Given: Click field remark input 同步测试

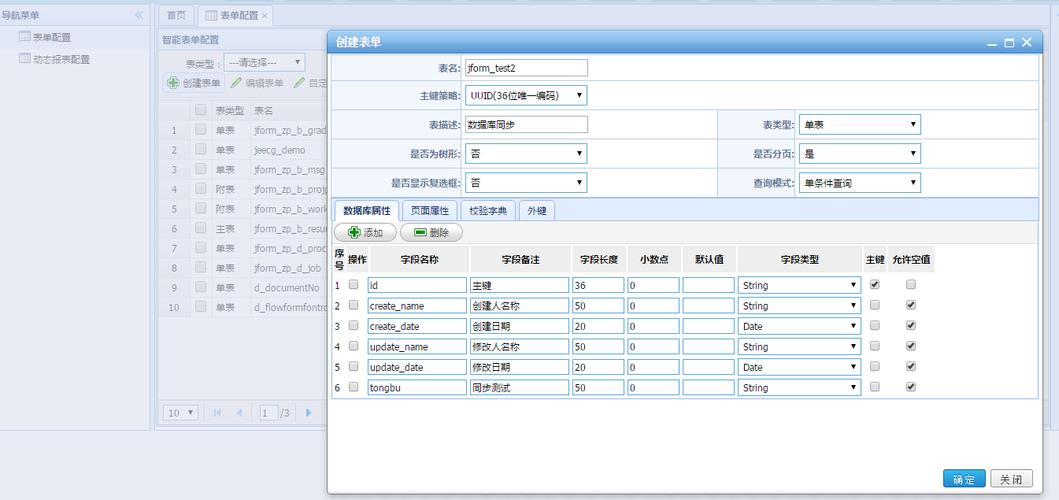Looking at the screenshot, I should click(520, 387).
